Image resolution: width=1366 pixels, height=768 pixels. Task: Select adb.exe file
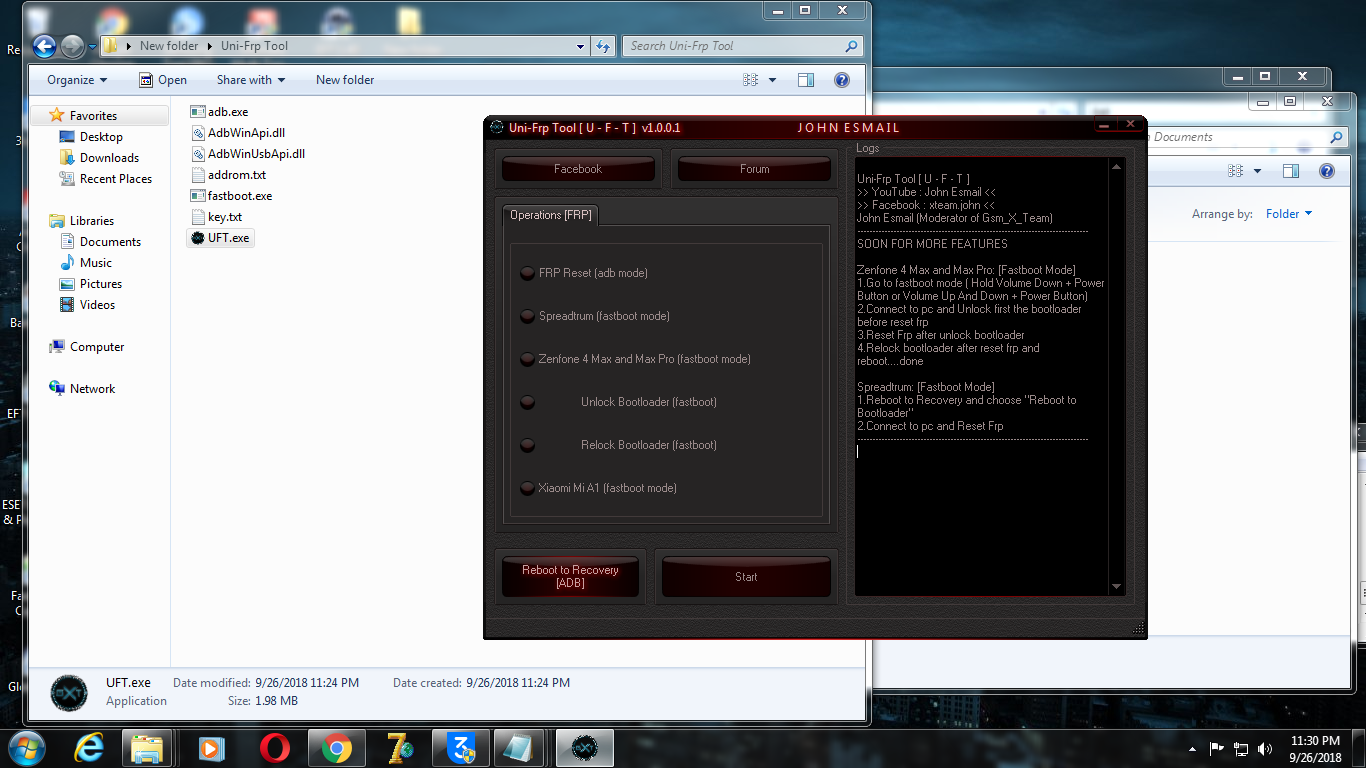coord(220,112)
